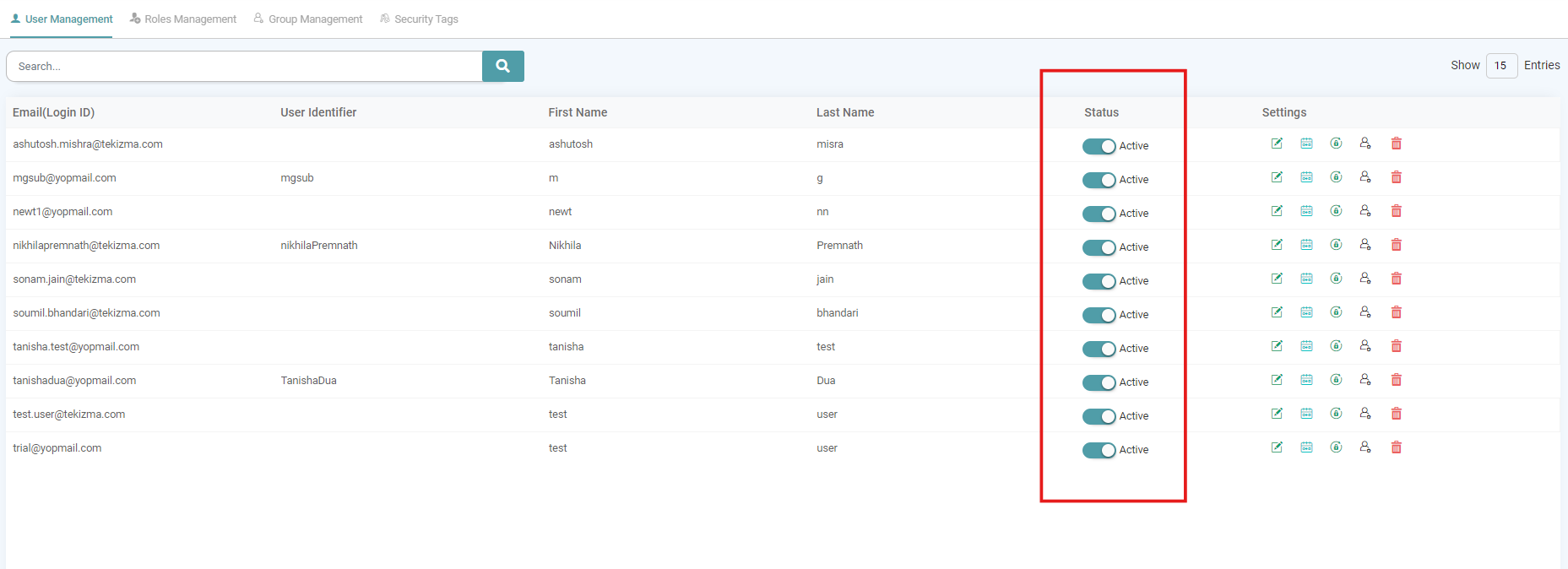
Task: Open the calendar icon for newt1@yopmail.com
Action: coord(1306,211)
